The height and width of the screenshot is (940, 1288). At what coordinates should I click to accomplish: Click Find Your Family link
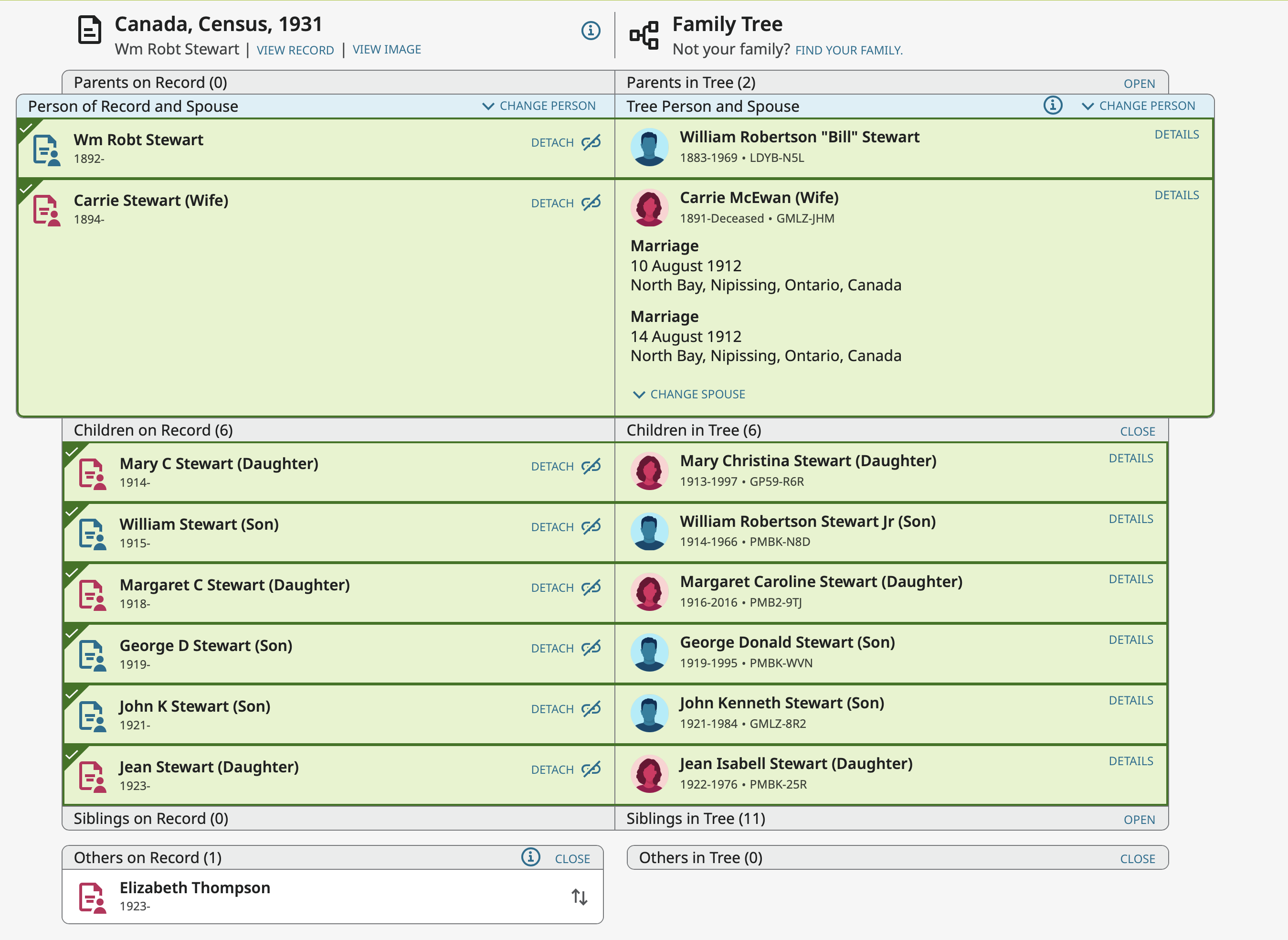click(x=848, y=50)
